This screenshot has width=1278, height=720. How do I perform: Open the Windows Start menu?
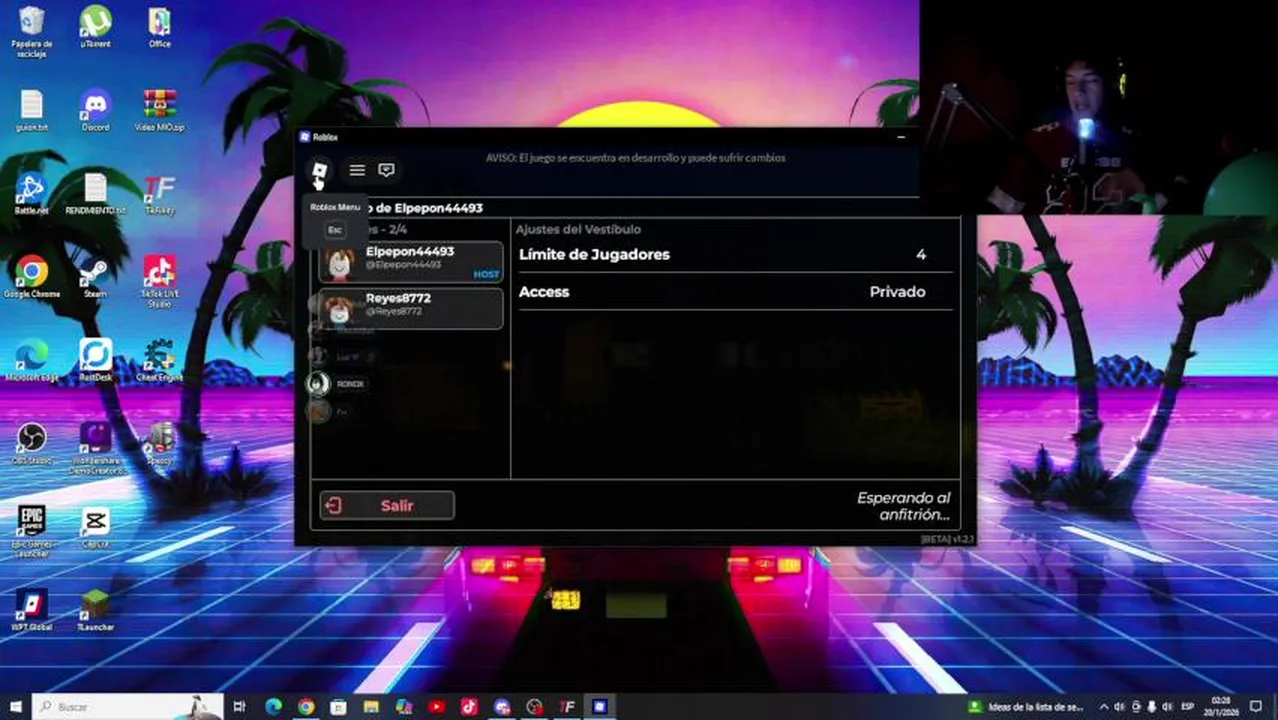pyautogui.click(x=15, y=706)
